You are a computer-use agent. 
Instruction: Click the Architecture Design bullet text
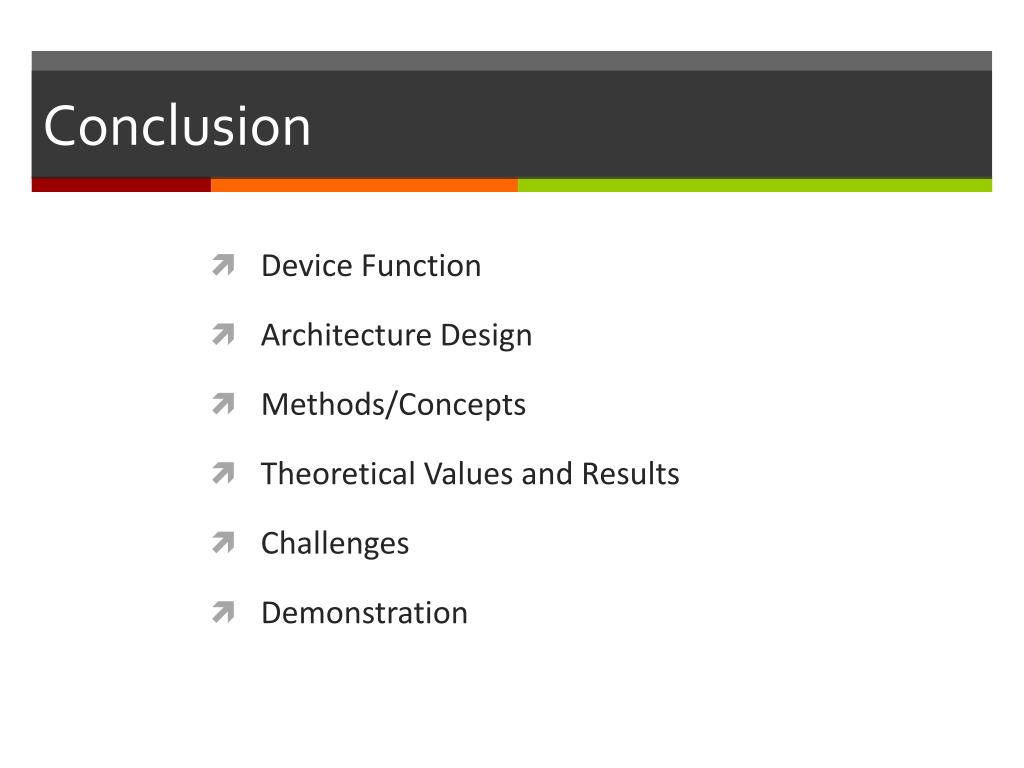[396, 336]
